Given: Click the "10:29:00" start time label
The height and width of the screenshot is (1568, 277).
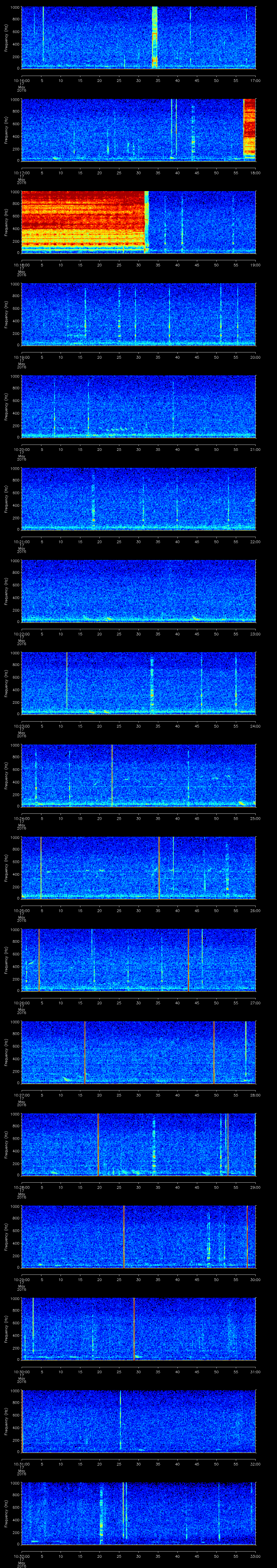Looking at the screenshot, I should 21,1279.
